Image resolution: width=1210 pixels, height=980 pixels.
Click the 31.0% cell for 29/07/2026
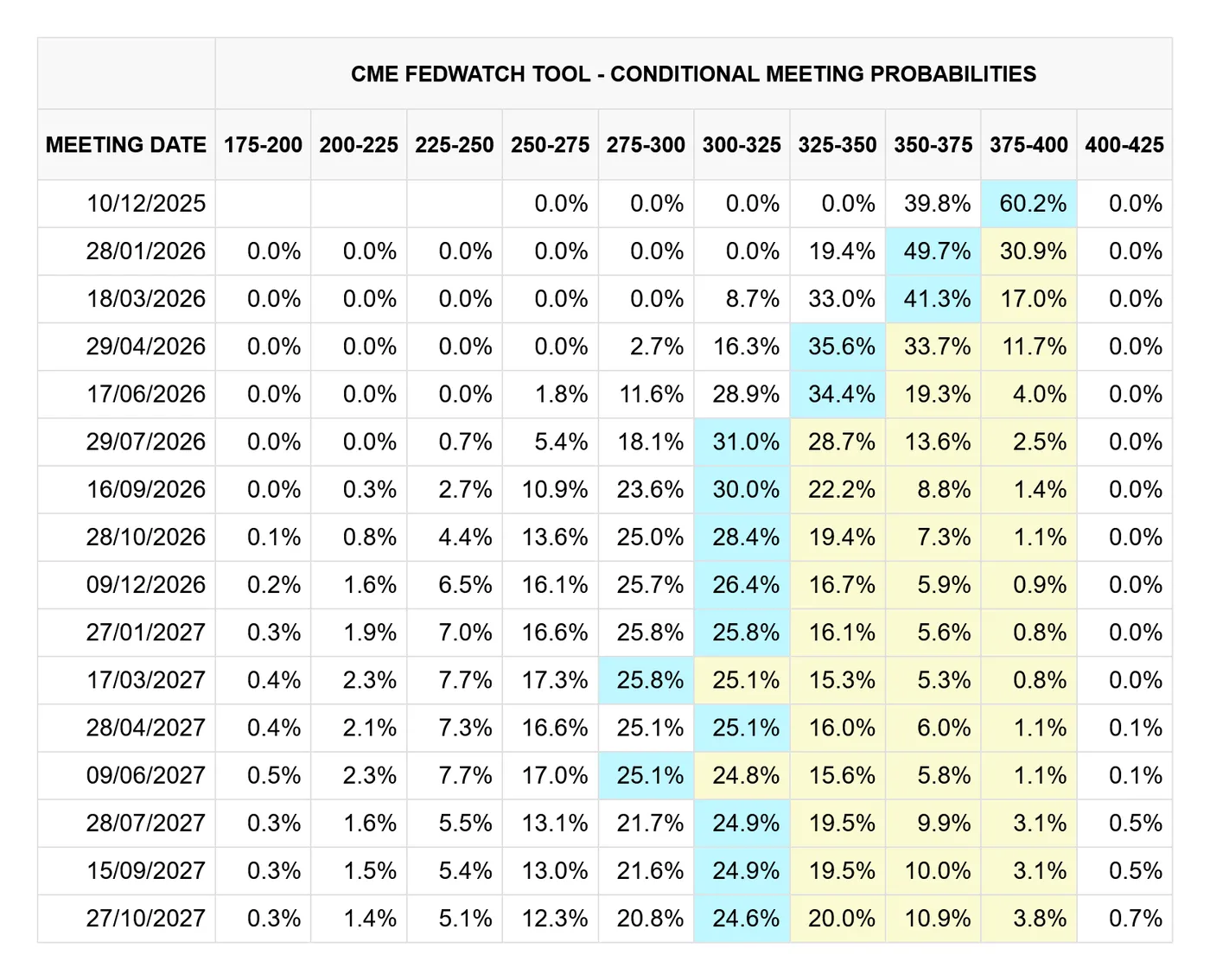click(745, 442)
